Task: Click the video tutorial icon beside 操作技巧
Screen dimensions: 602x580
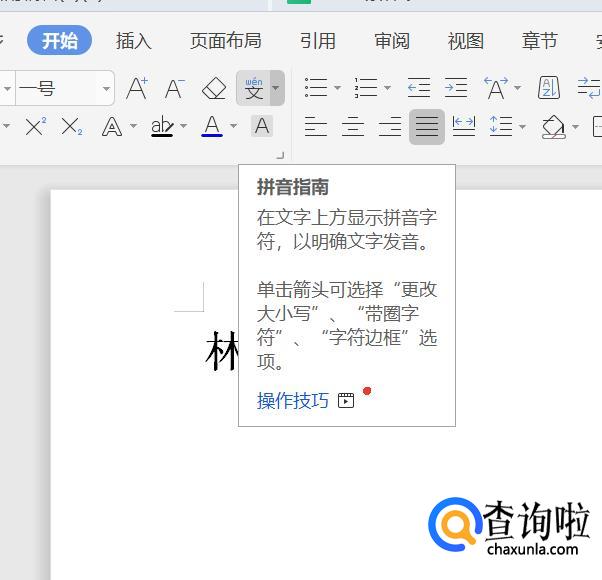Action: pyautogui.click(x=346, y=401)
